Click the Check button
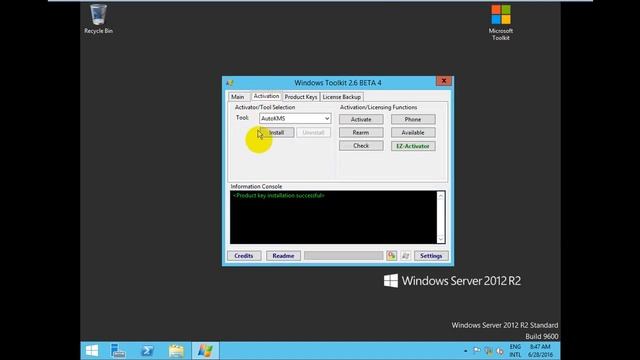640x360 pixels. [361, 146]
